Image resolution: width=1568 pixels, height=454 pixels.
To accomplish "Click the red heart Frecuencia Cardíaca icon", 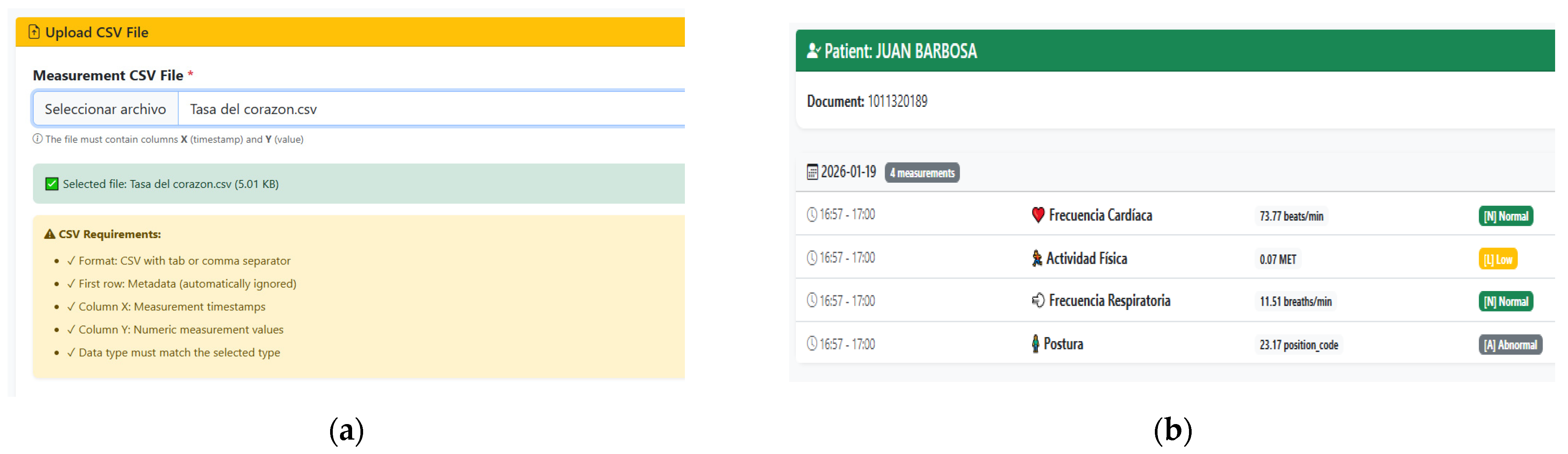I will 1037,215.
